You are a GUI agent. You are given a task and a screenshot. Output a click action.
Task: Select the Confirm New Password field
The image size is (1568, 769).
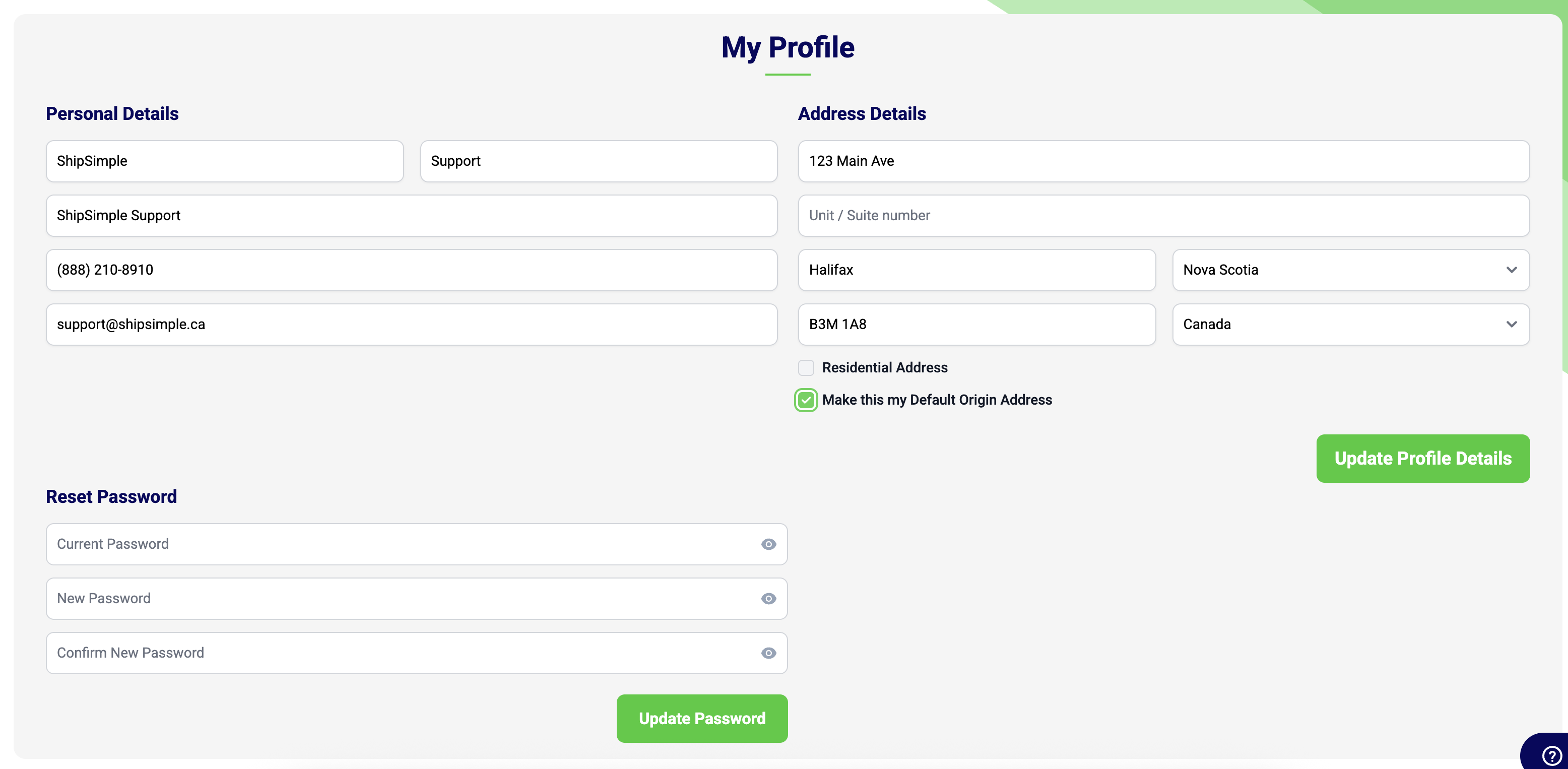click(x=416, y=653)
